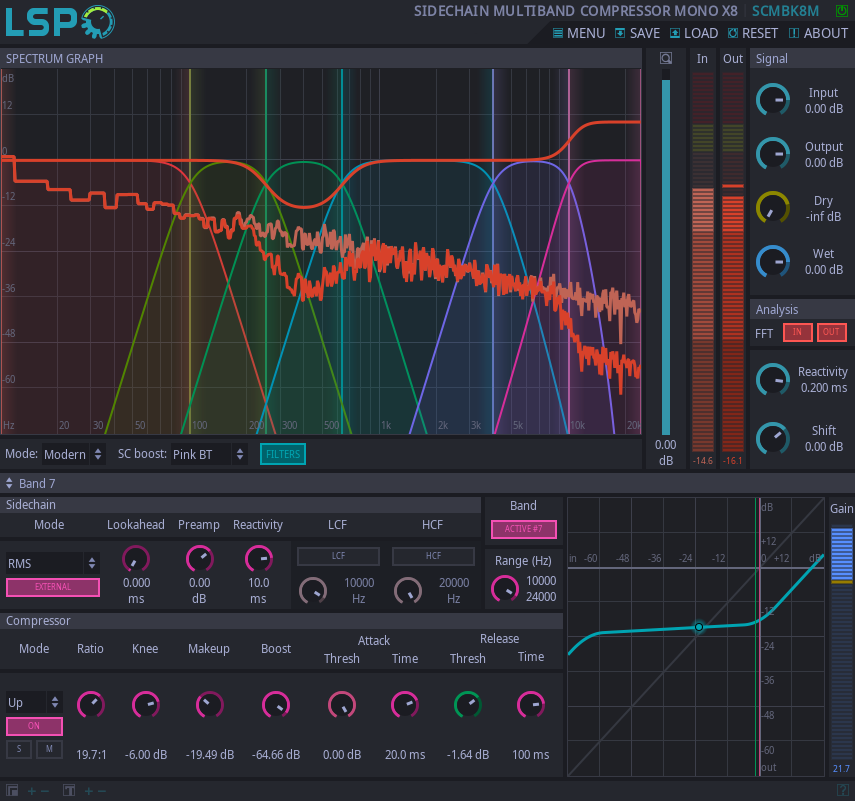Click the -19.49 dB makeup value

(x=210, y=755)
